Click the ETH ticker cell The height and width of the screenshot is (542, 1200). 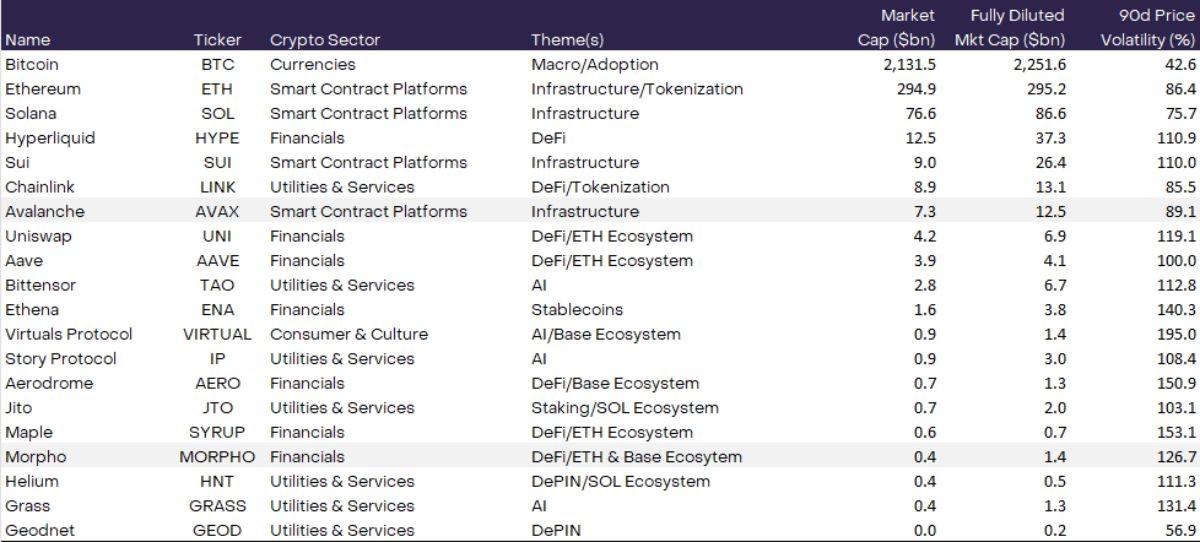click(217, 89)
